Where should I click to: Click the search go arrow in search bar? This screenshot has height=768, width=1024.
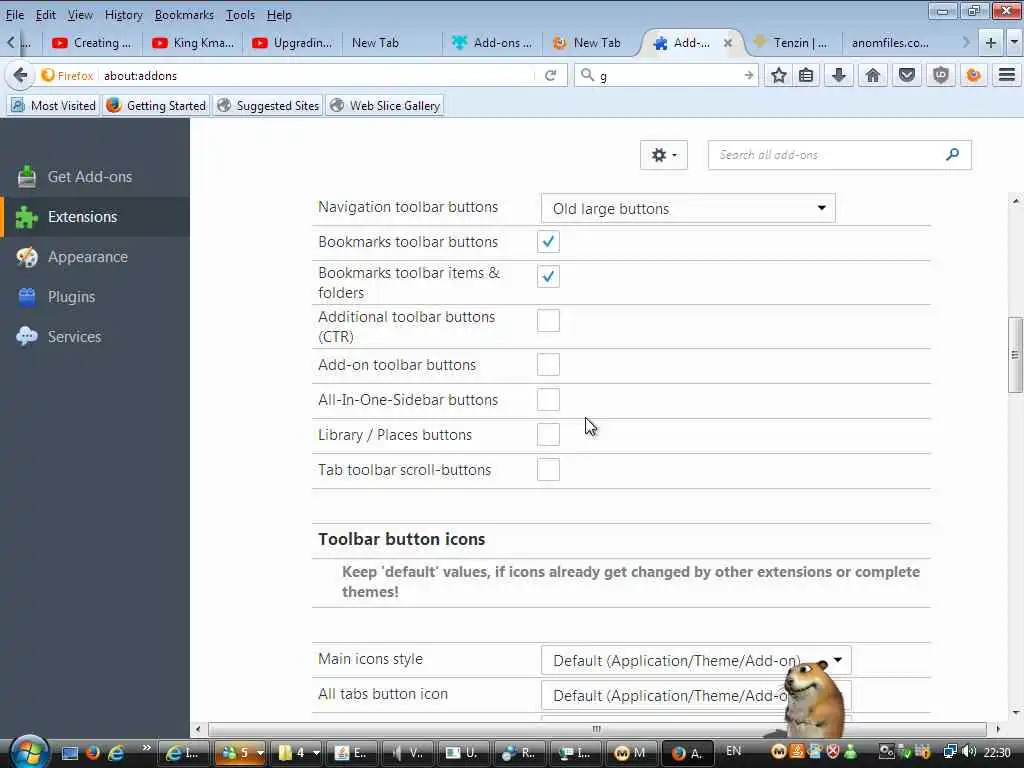[x=749, y=76]
